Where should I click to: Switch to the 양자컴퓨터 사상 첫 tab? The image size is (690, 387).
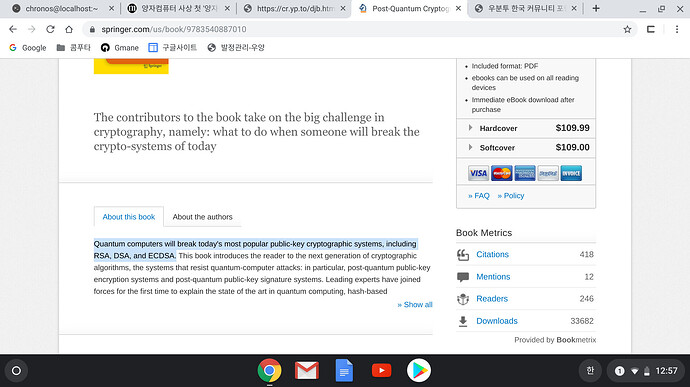tap(178, 8)
